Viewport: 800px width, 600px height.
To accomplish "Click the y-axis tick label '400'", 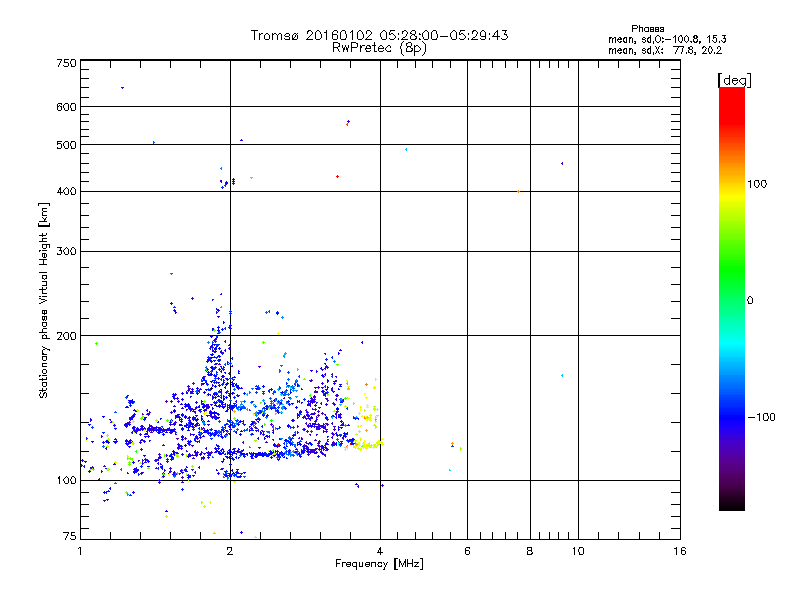I will click(x=66, y=191).
